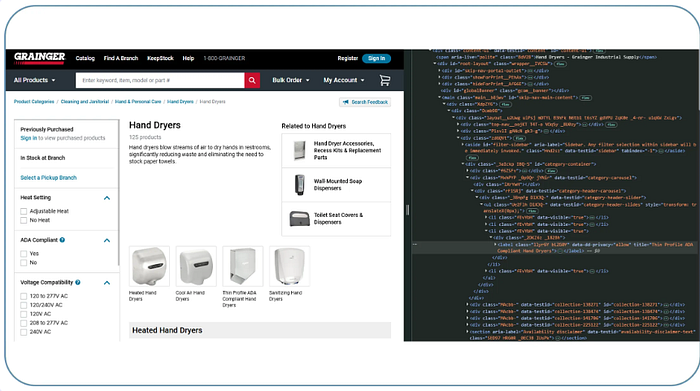Open the All Products dropdown

pyautogui.click(x=35, y=80)
